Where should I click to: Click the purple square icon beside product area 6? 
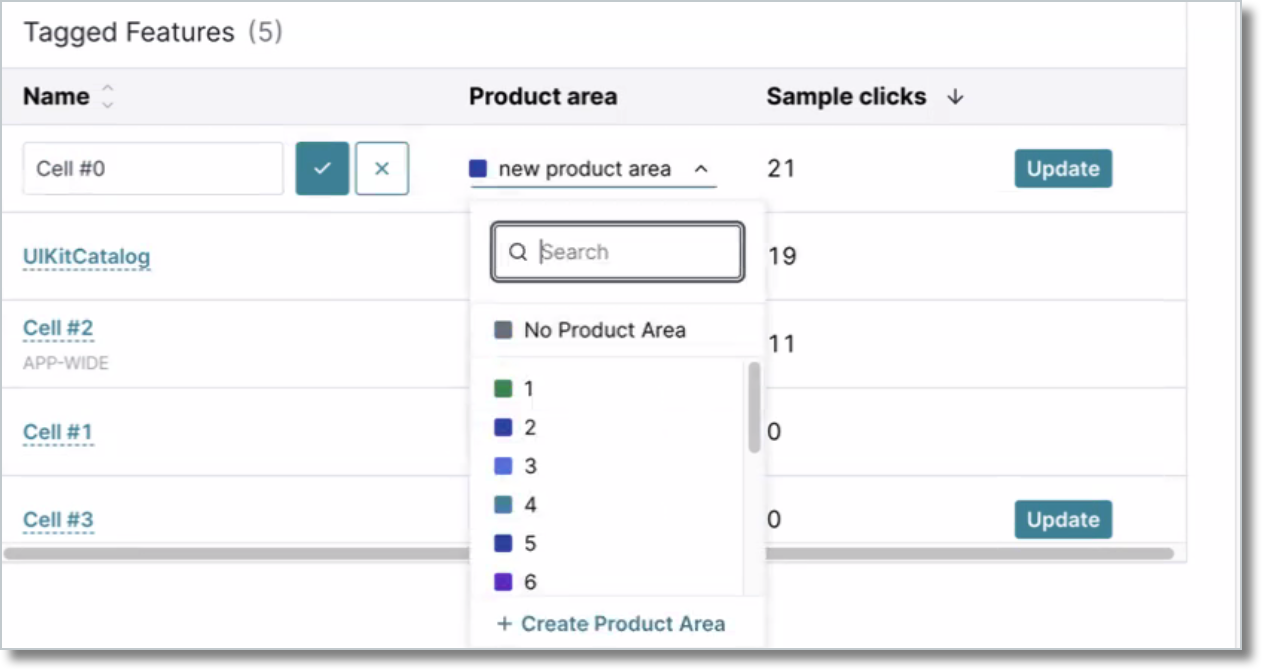point(504,581)
